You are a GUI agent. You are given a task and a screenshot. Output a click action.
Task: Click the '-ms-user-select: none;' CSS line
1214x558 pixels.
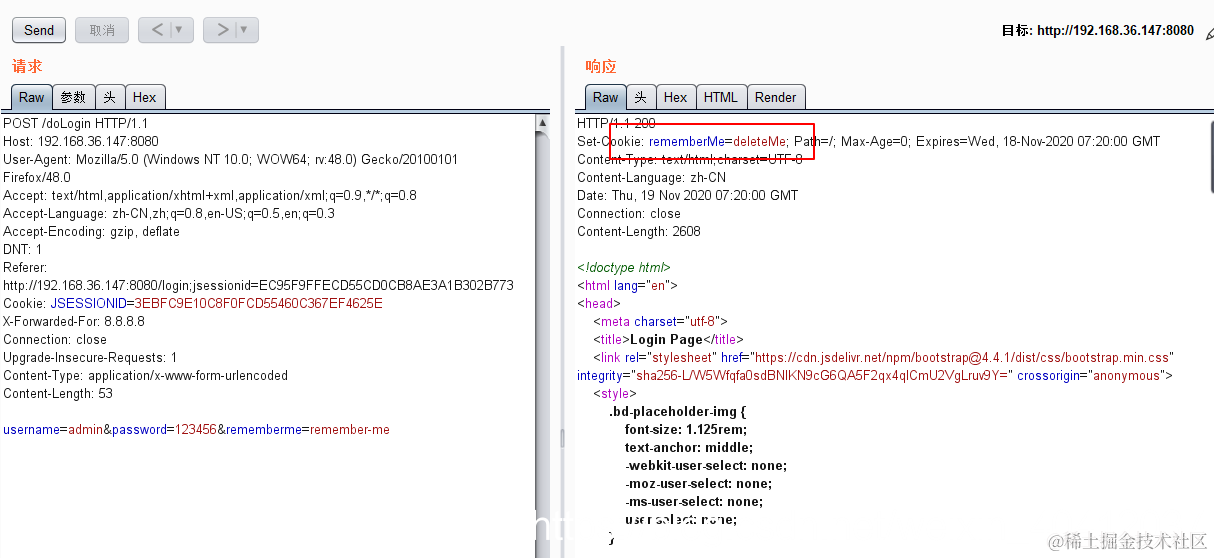693,501
